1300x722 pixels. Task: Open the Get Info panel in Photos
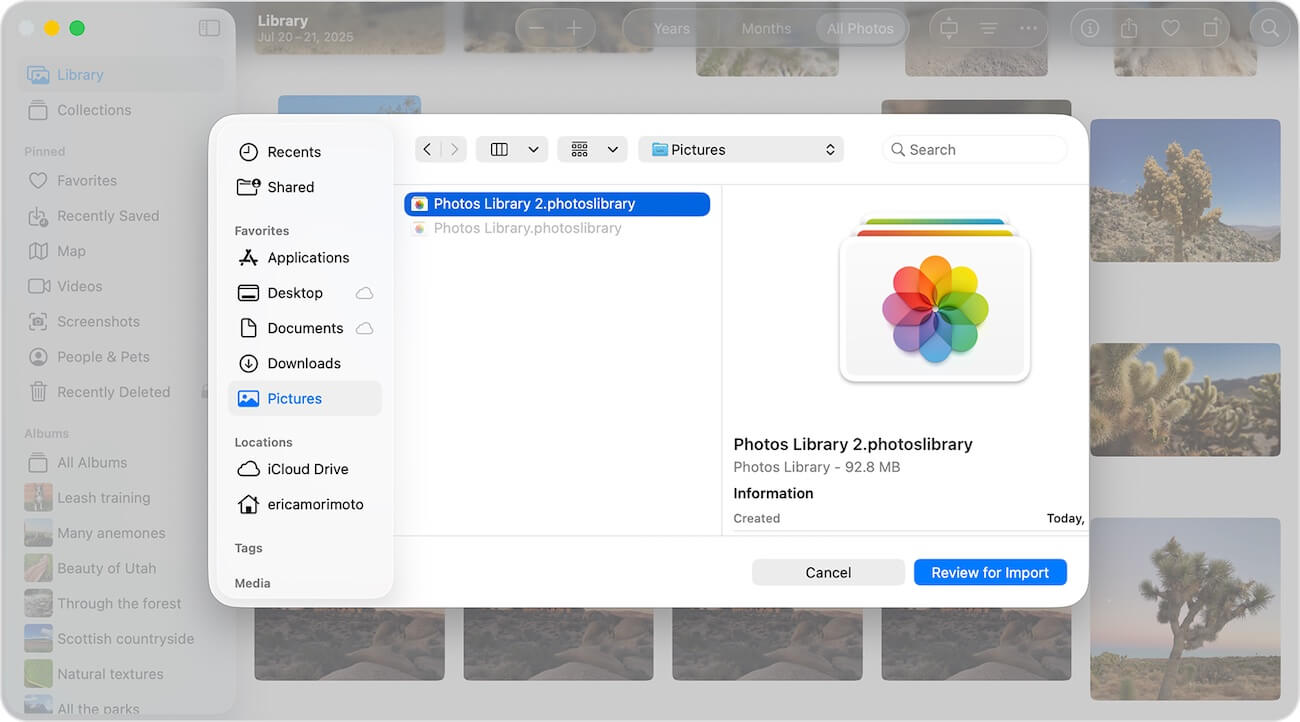tap(1089, 28)
